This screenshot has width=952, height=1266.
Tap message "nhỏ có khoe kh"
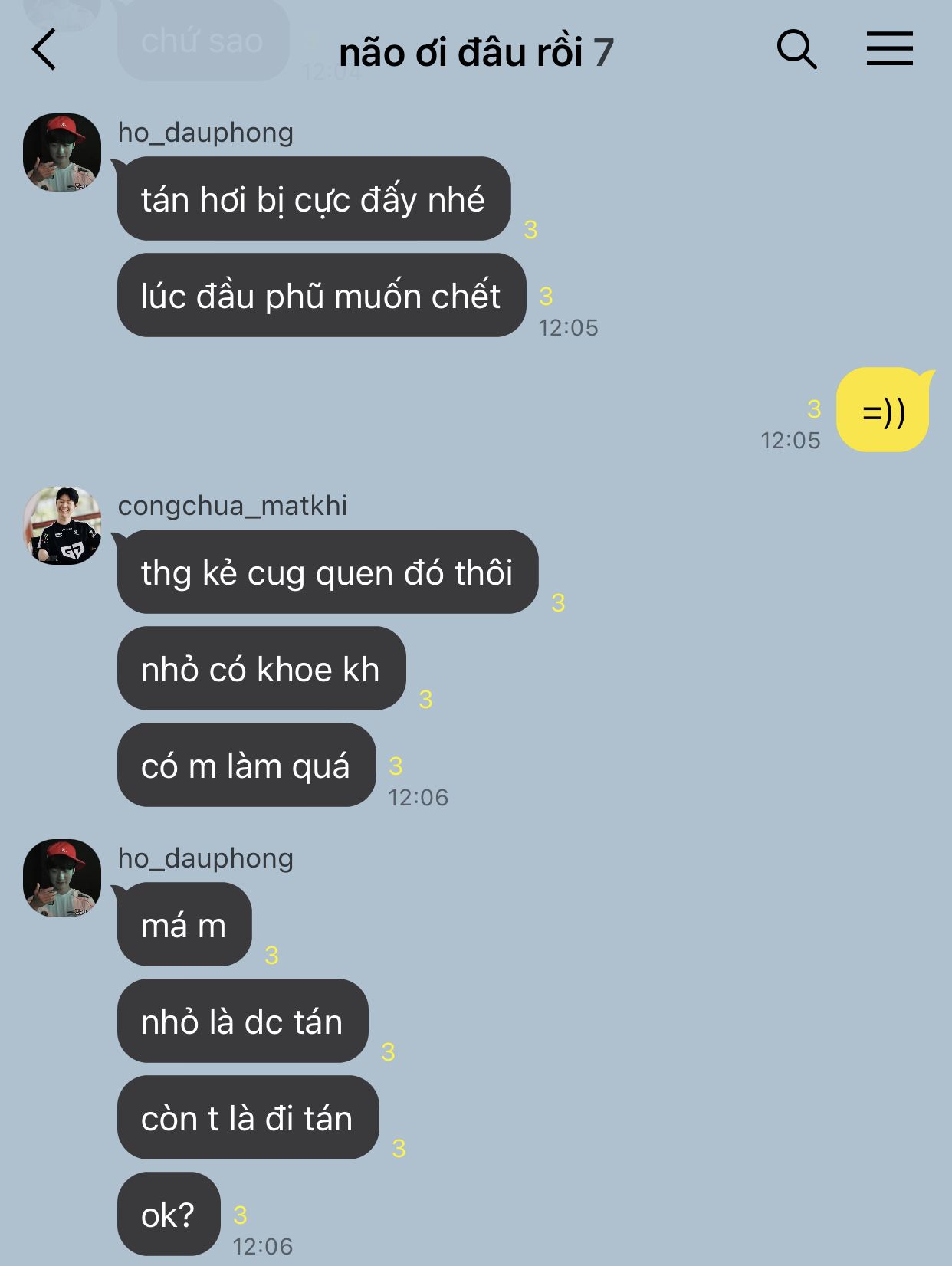click(x=261, y=668)
